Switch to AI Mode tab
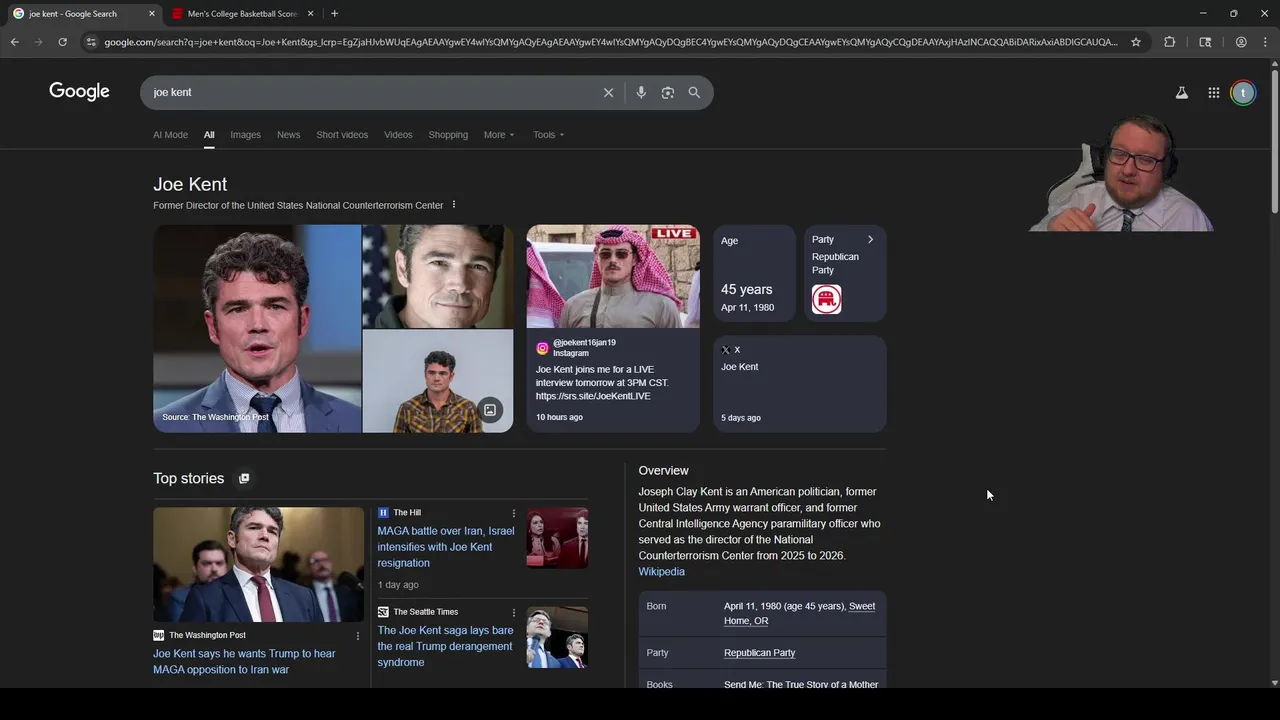1280x720 pixels. (x=170, y=135)
